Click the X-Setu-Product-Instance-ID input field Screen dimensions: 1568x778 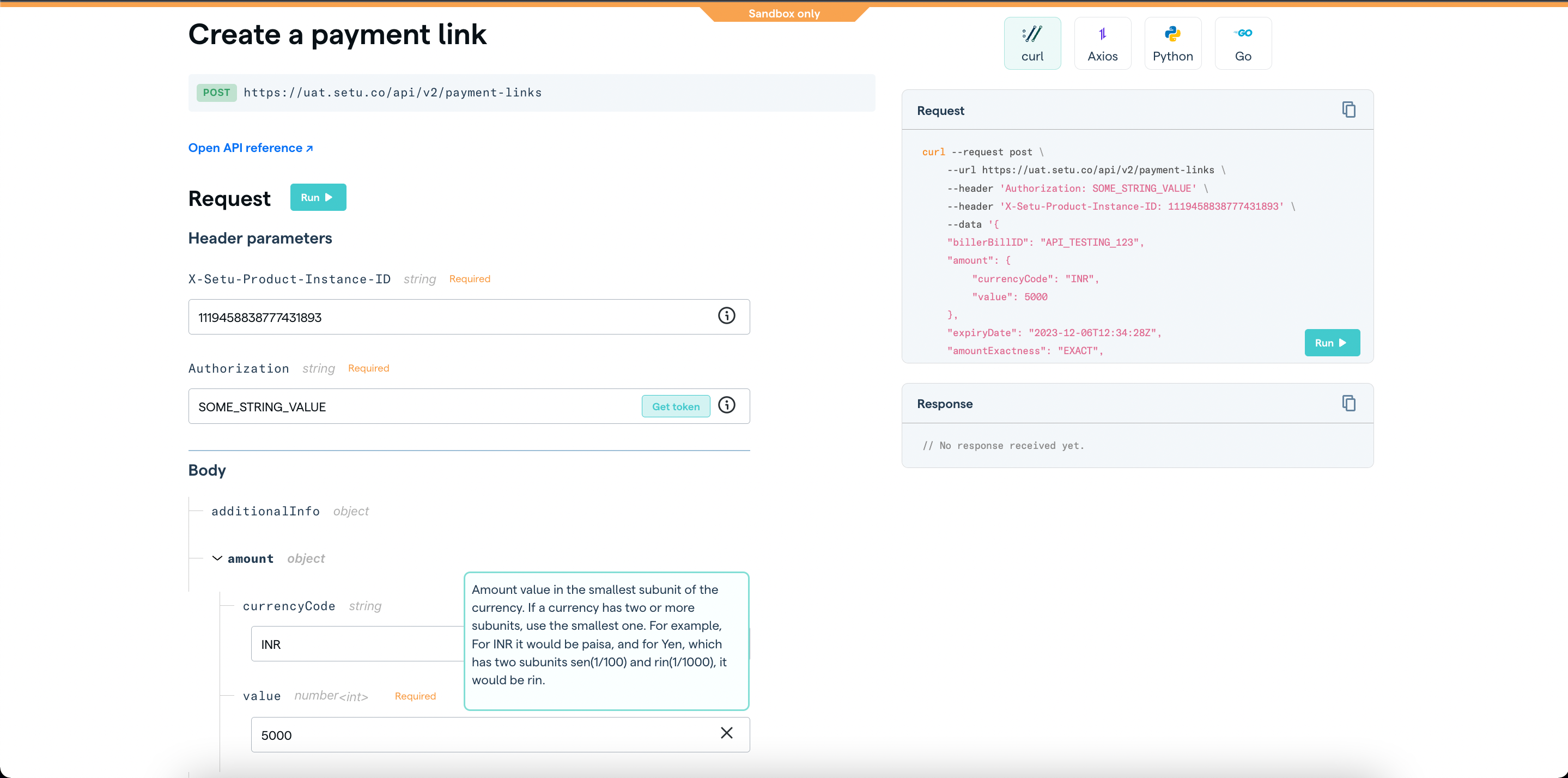451,317
